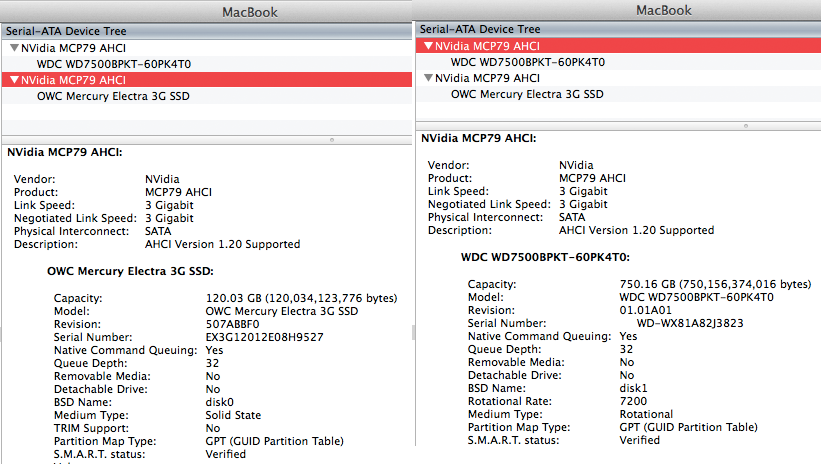Click Model value WDC WD7500BPKT-60PK4T0
Image resolution: width=821 pixels, height=464 pixels.
click(696, 297)
